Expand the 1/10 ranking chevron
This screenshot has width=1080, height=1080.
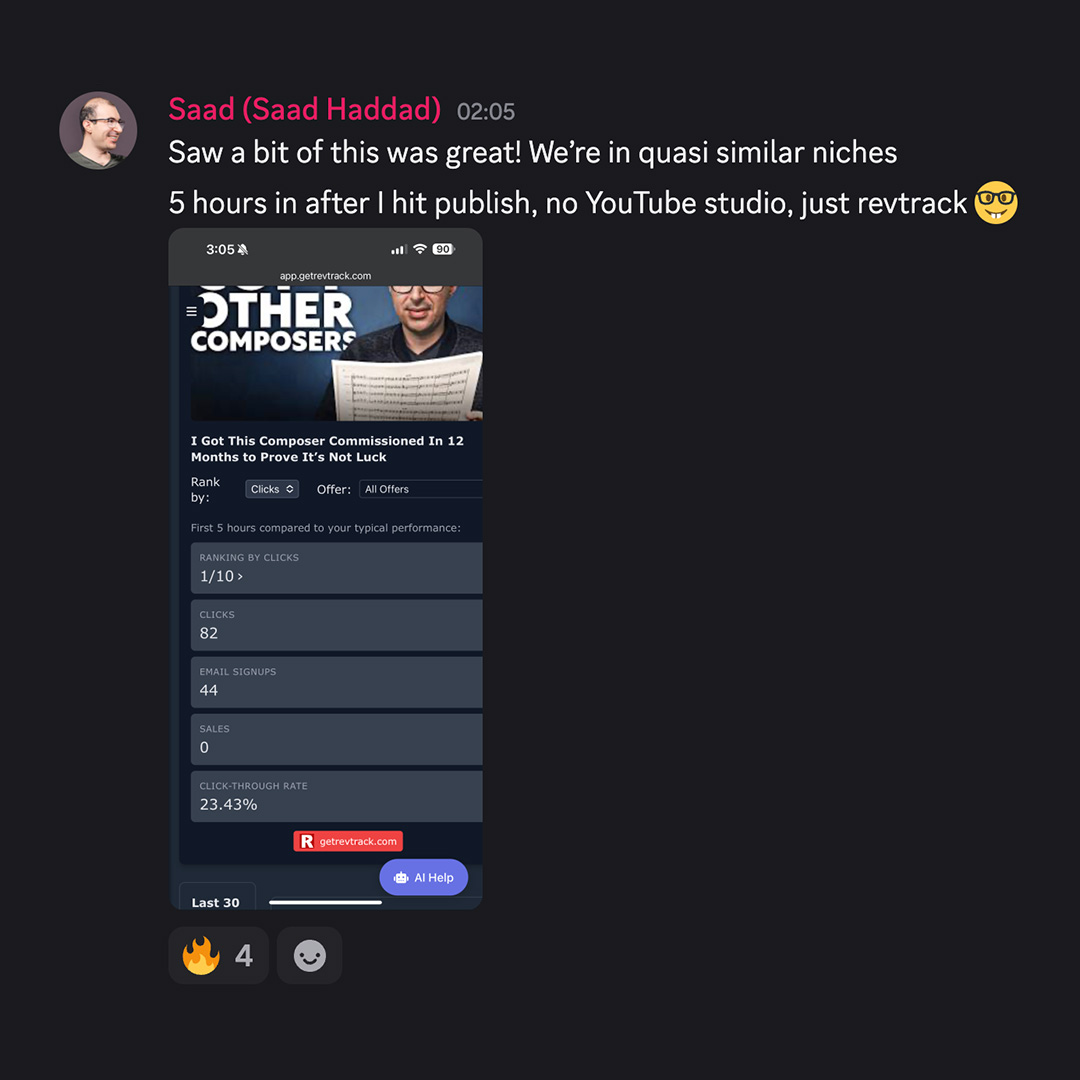pos(240,577)
